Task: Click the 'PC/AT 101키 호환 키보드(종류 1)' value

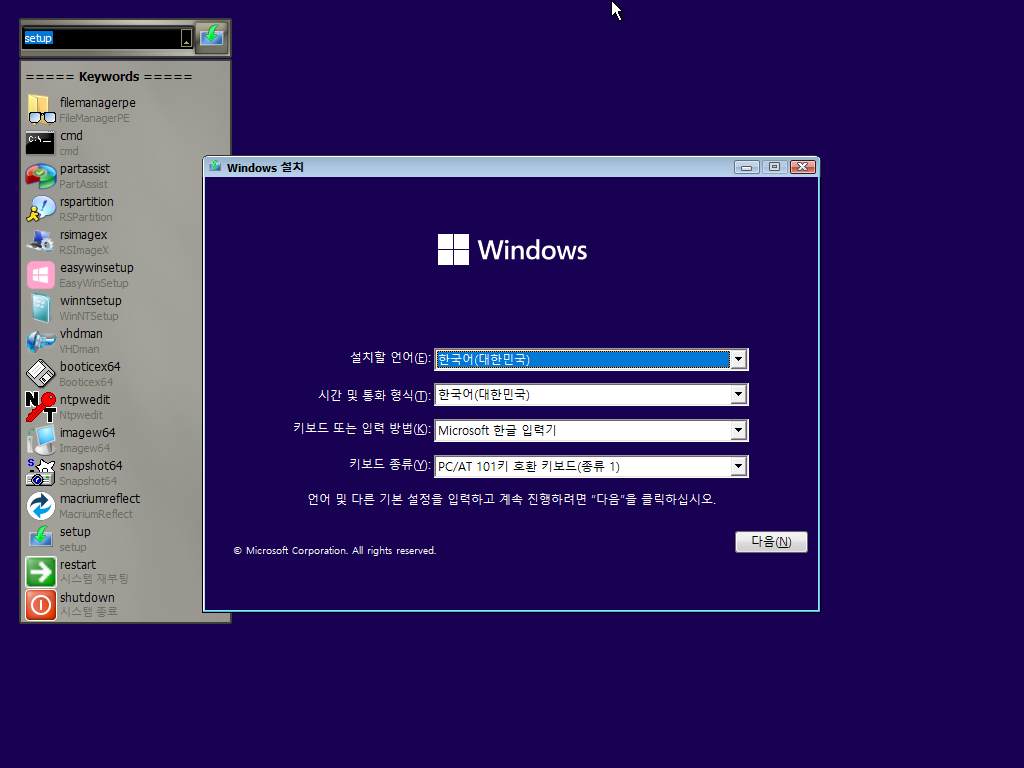Action: click(529, 466)
